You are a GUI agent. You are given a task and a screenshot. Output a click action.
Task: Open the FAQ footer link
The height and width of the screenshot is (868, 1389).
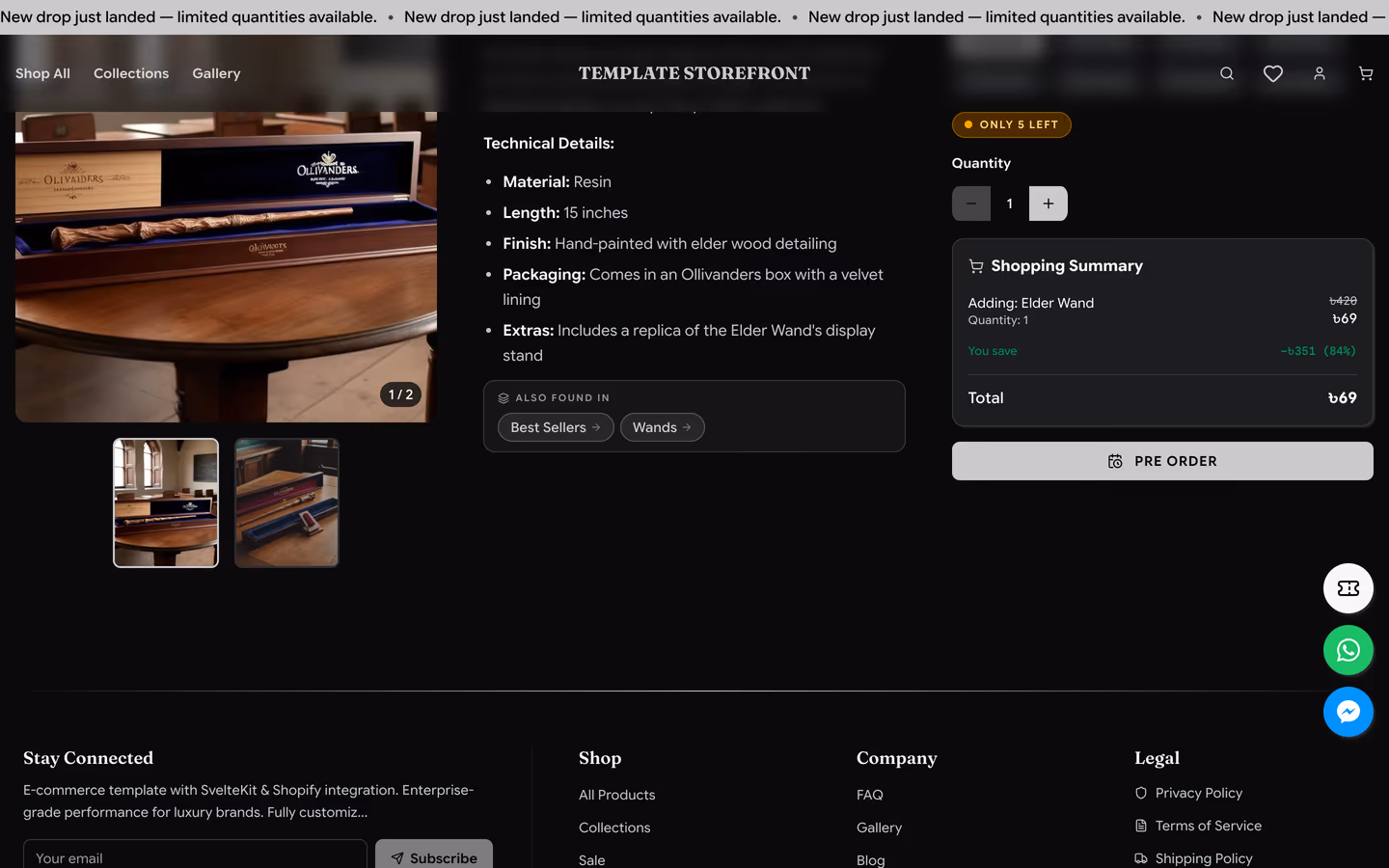870,795
